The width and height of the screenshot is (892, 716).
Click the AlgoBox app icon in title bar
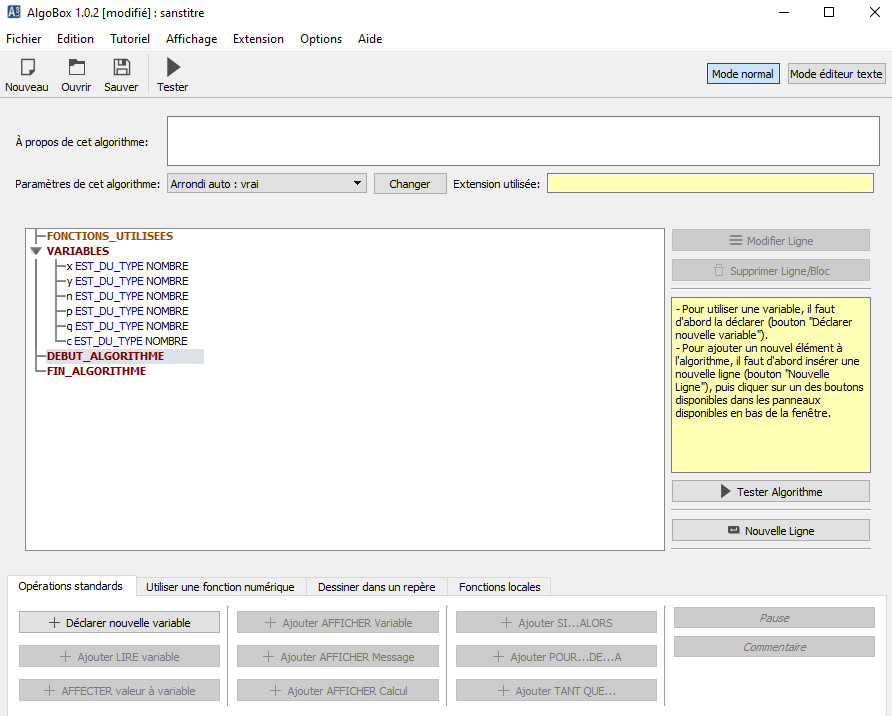click(14, 12)
